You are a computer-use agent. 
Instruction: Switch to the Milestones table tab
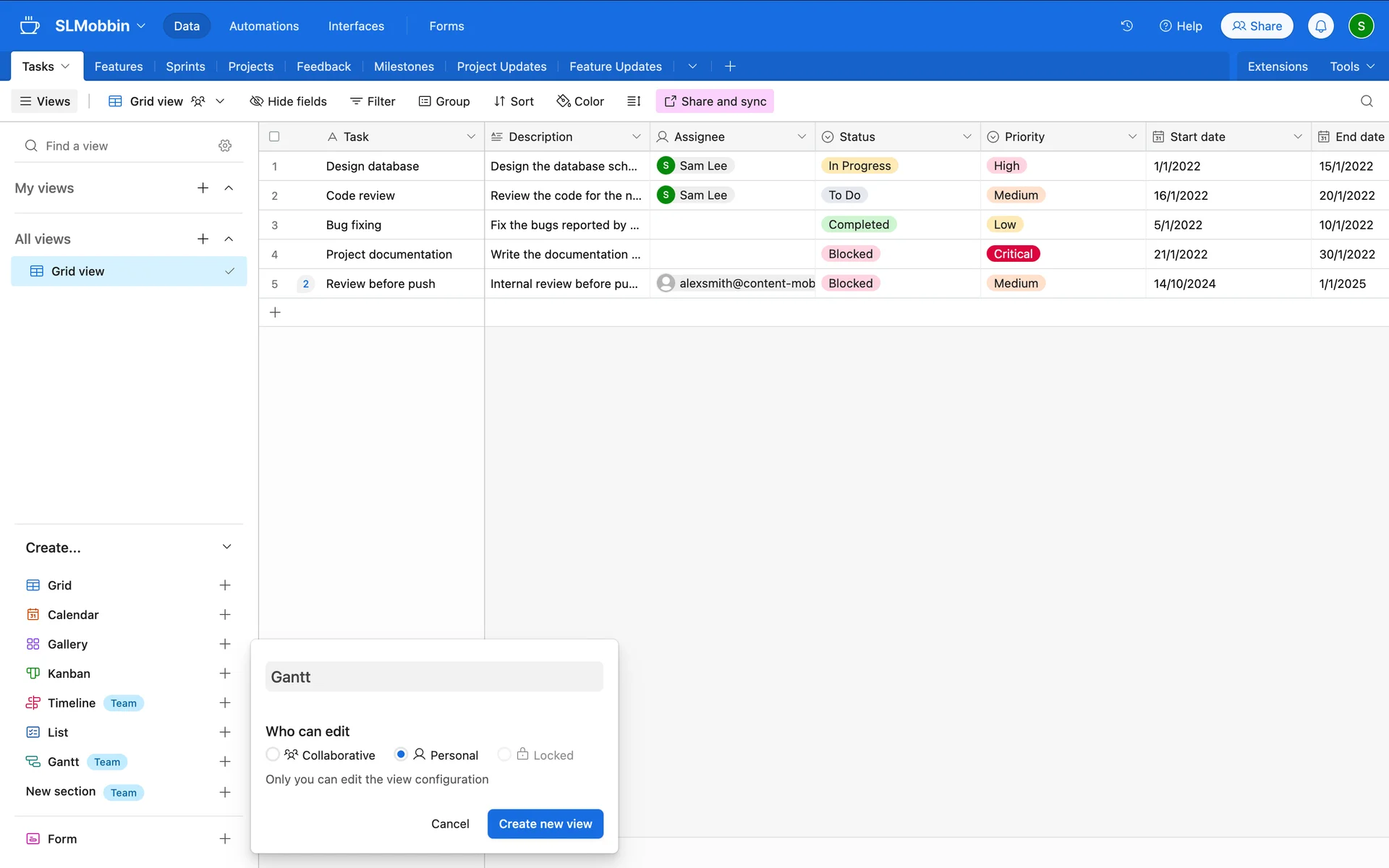point(404,67)
